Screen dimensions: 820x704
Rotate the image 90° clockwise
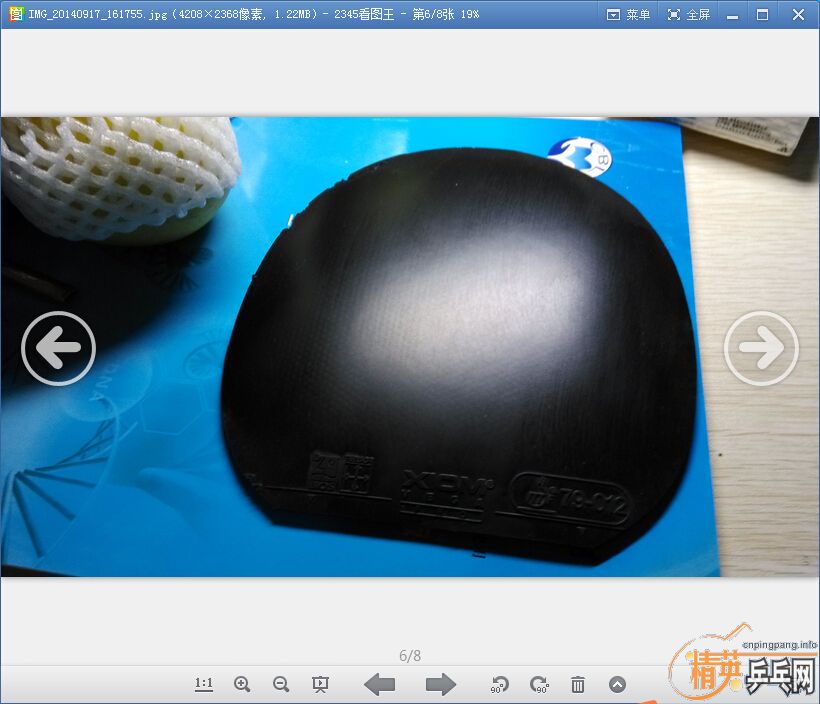539,684
